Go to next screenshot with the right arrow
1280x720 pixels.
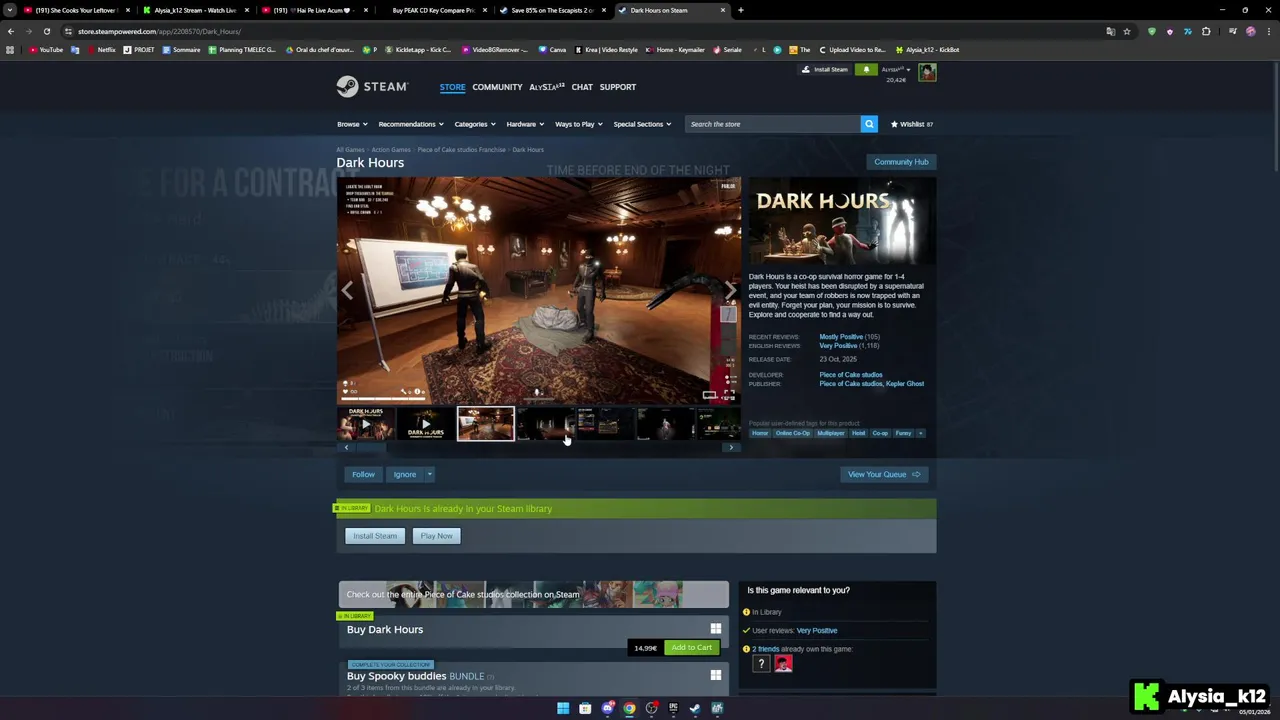[730, 291]
